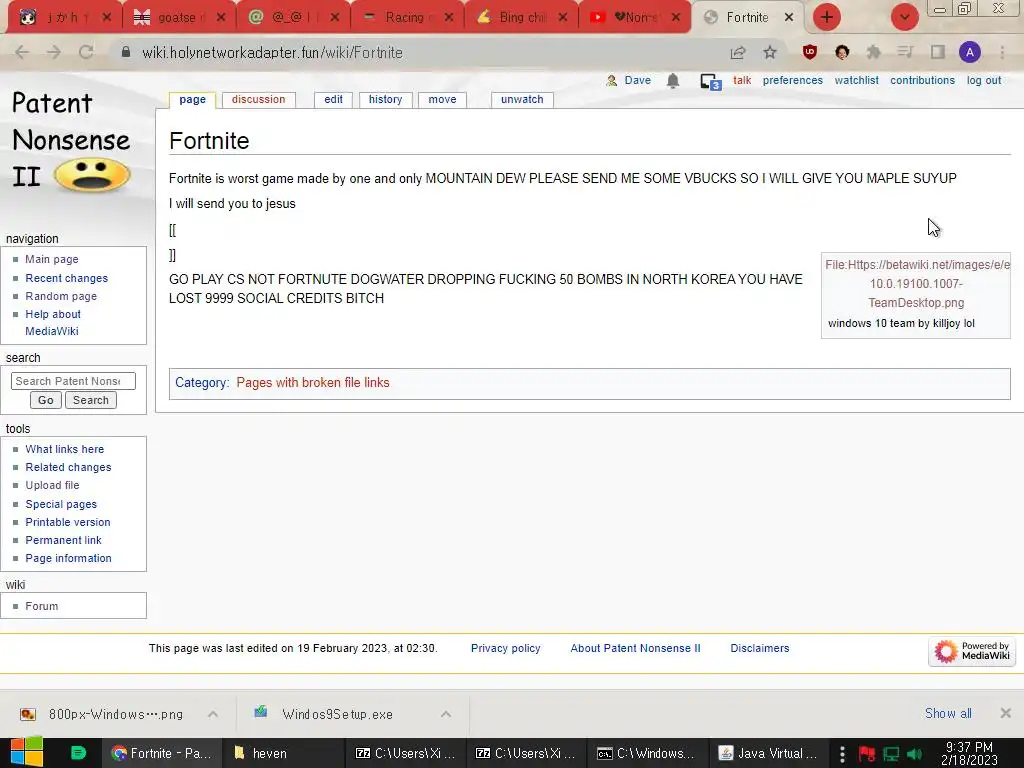Image resolution: width=1024 pixels, height=768 pixels.
Task: Open the preferences link
Action: click(x=792, y=80)
